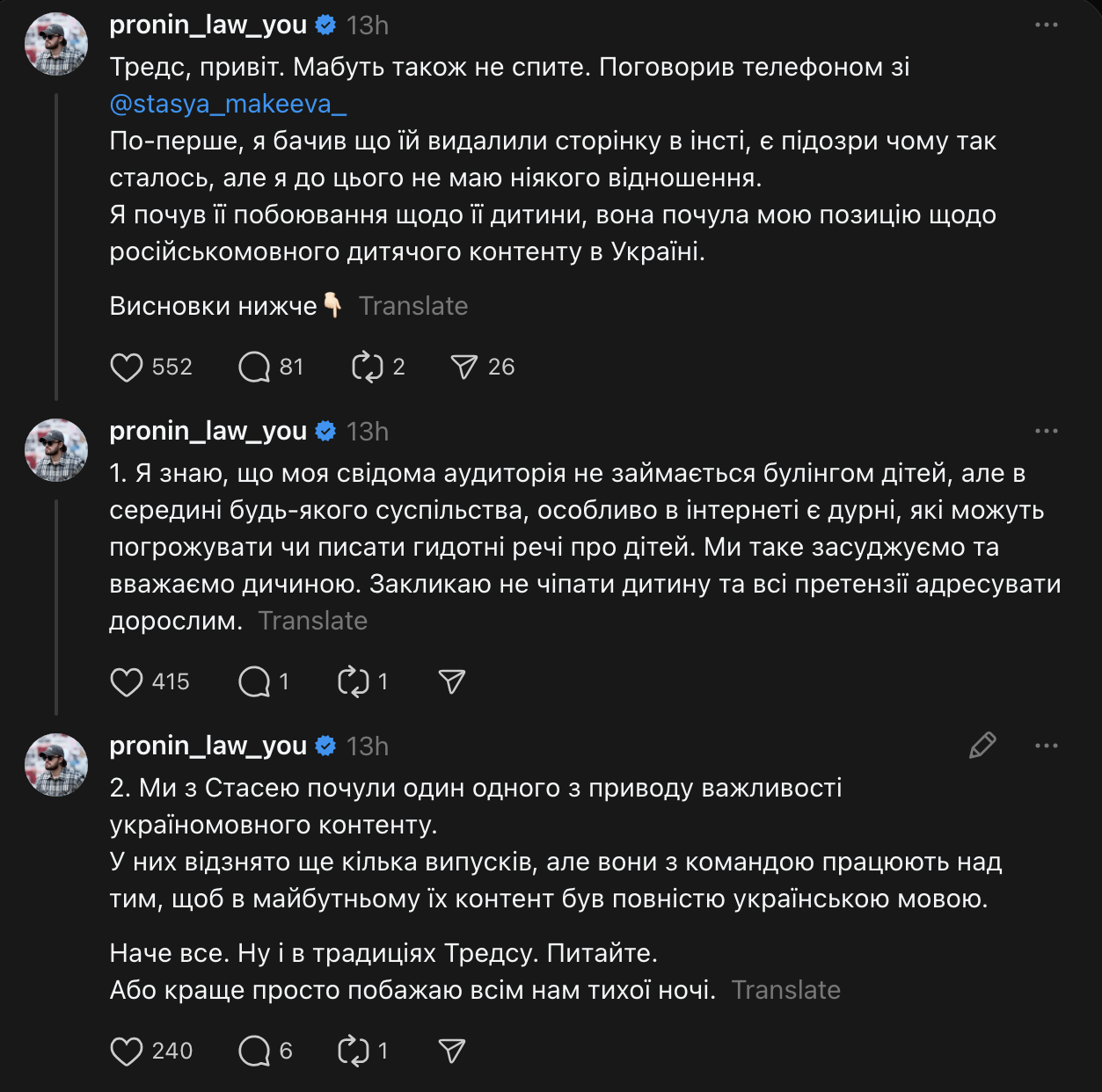
Task: Open more options menu on second post
Action: click(x=1047, y=431)
